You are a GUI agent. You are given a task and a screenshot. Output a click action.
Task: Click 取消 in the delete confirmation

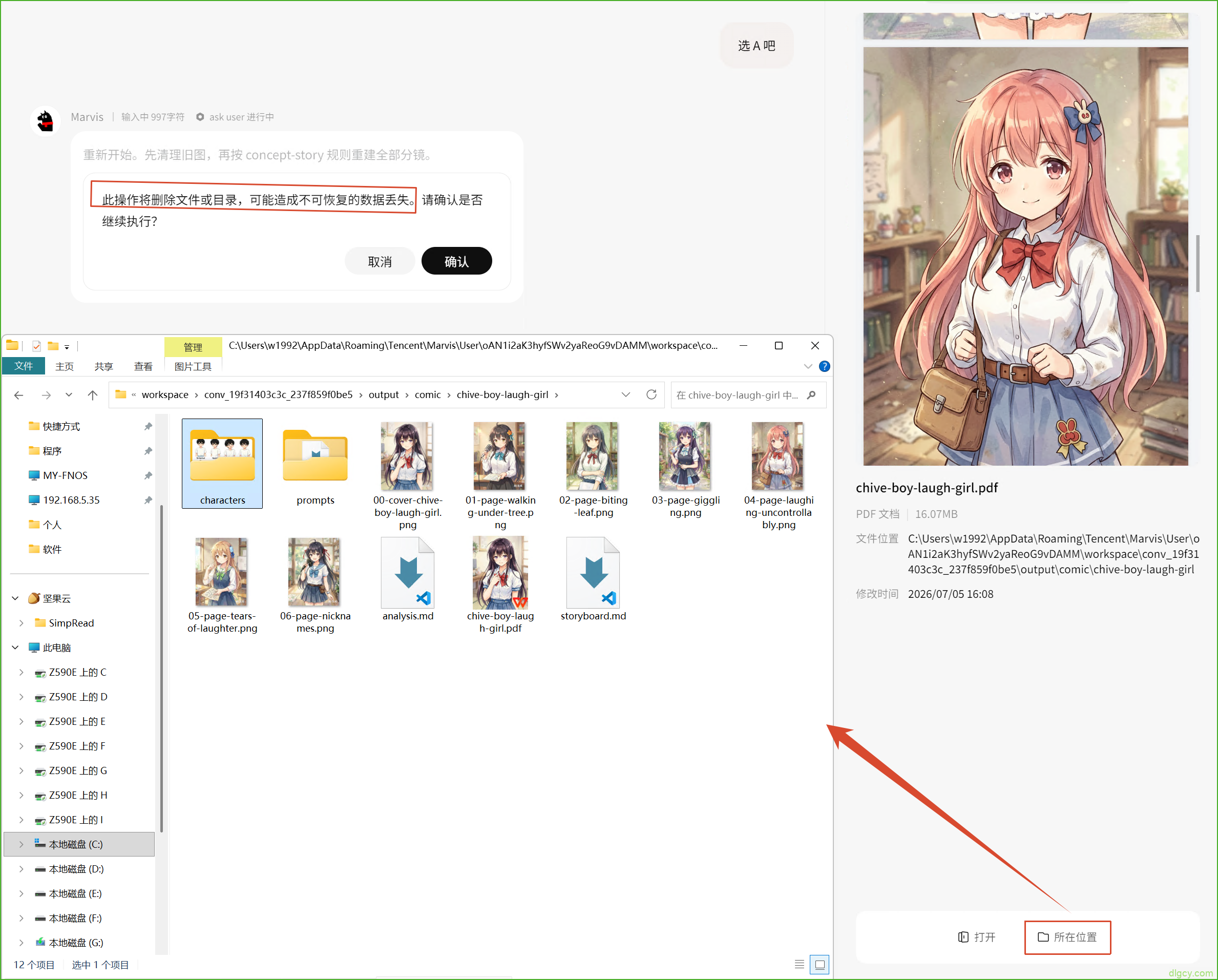380,262
